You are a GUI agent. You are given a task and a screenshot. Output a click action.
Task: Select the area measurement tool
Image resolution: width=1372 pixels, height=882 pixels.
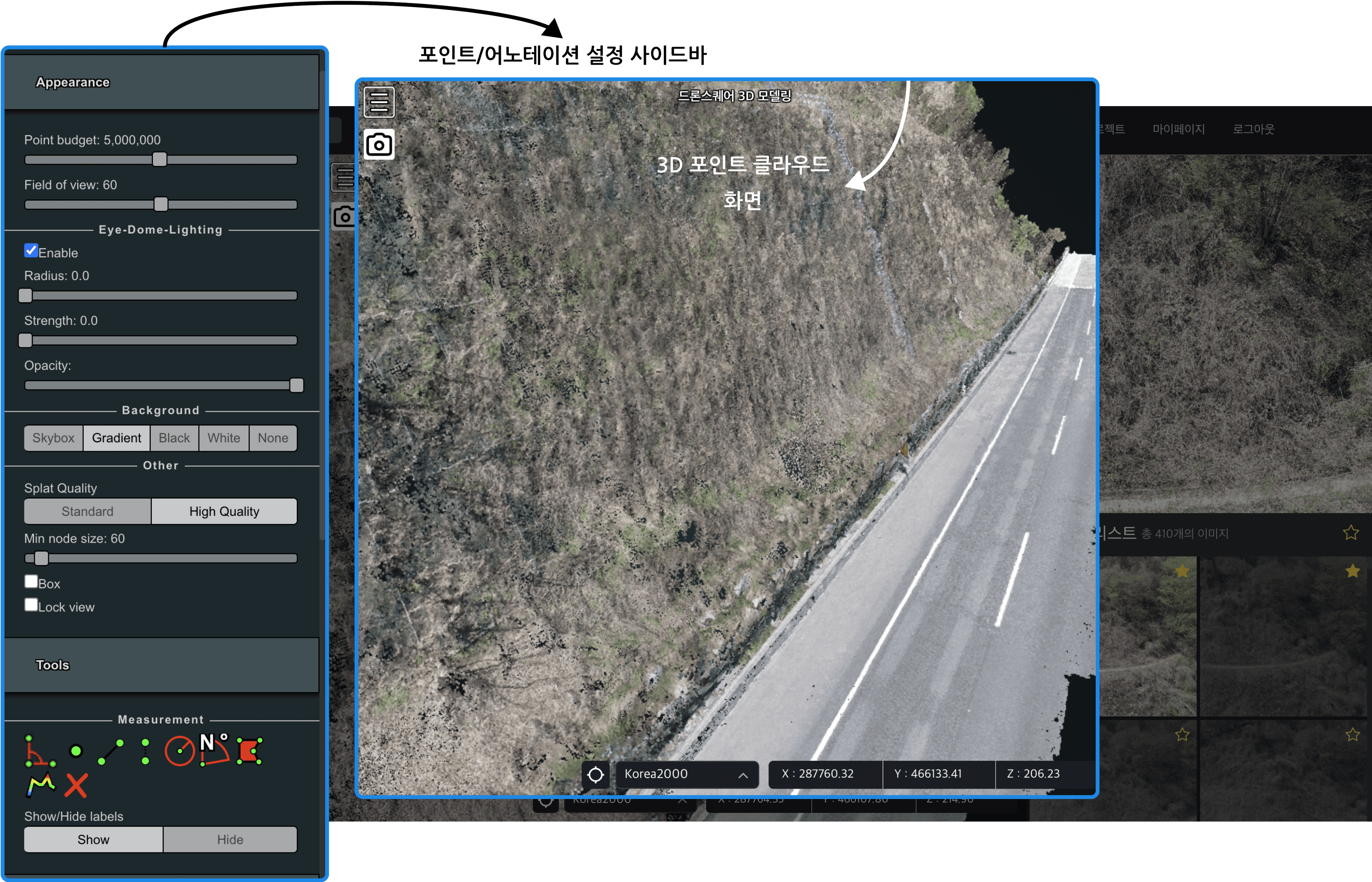tap(250, 751)
